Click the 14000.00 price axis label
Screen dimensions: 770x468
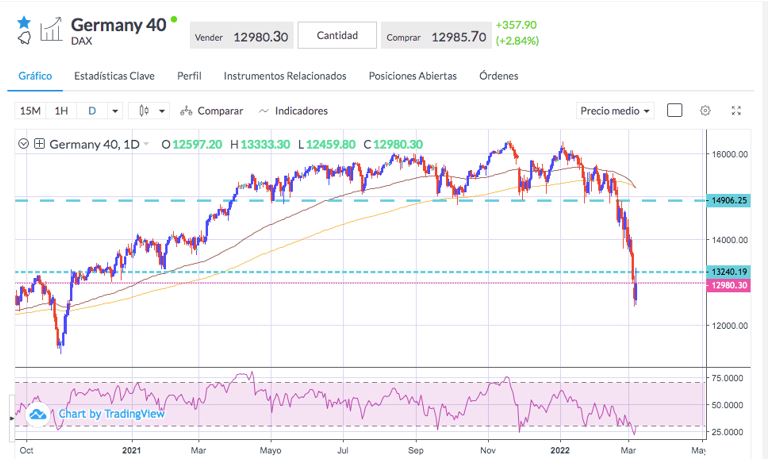(730, 240)
